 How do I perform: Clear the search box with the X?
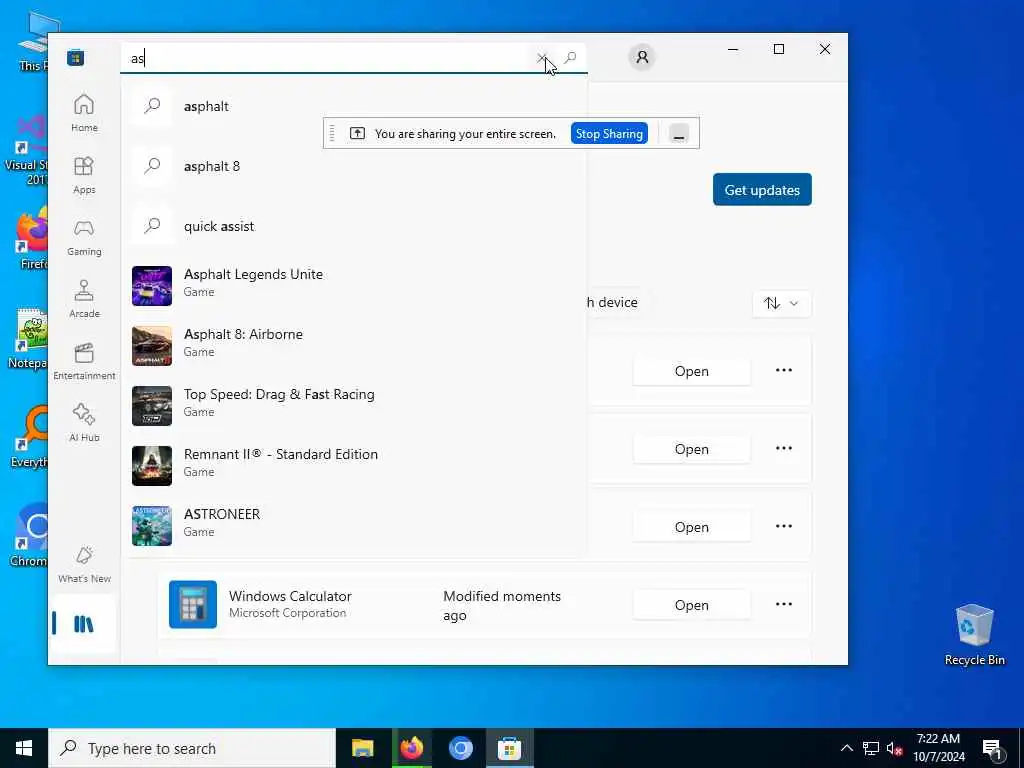(541, 58)
